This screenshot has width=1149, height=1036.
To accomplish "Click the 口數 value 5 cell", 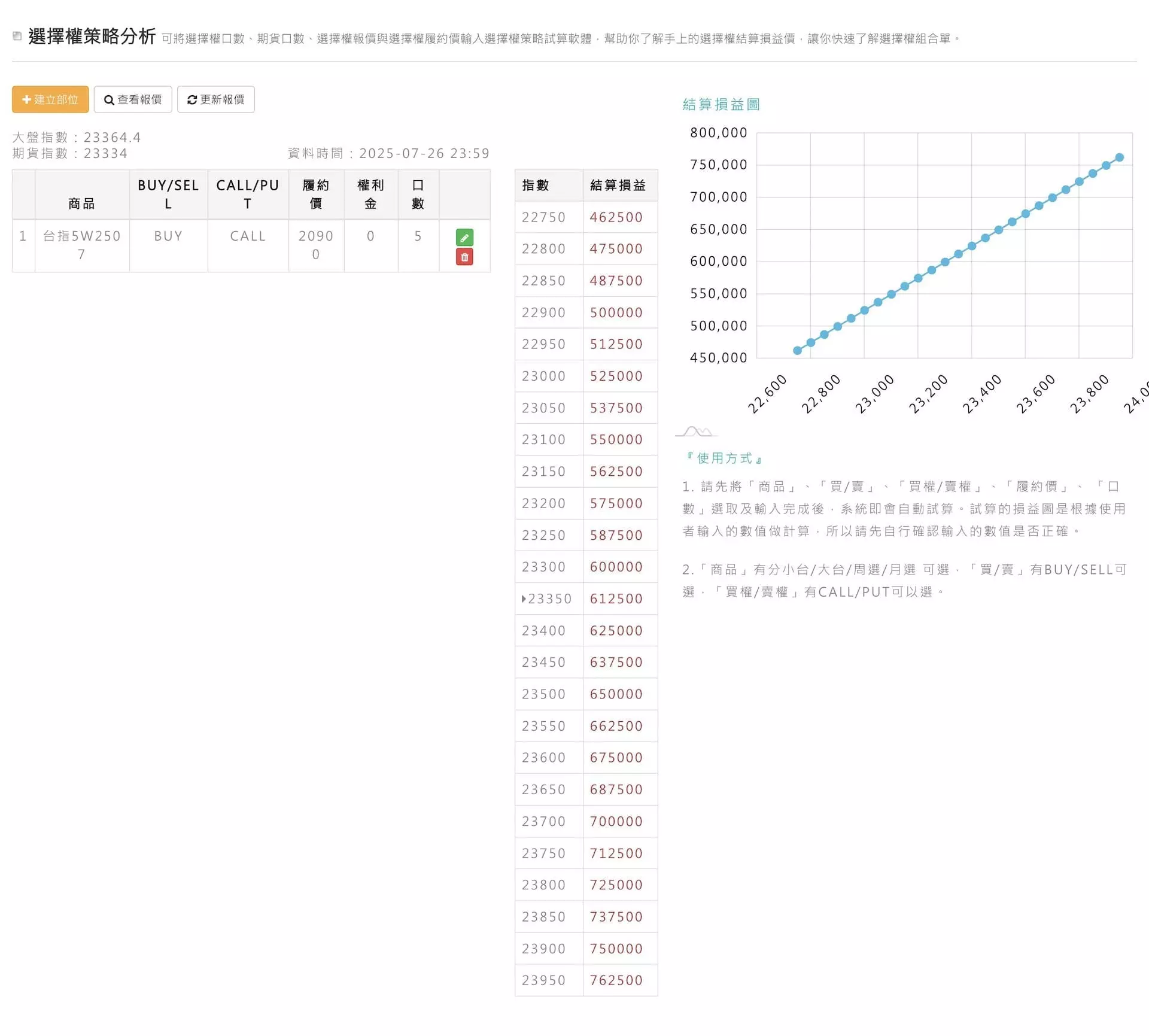I will pos(418,236).
